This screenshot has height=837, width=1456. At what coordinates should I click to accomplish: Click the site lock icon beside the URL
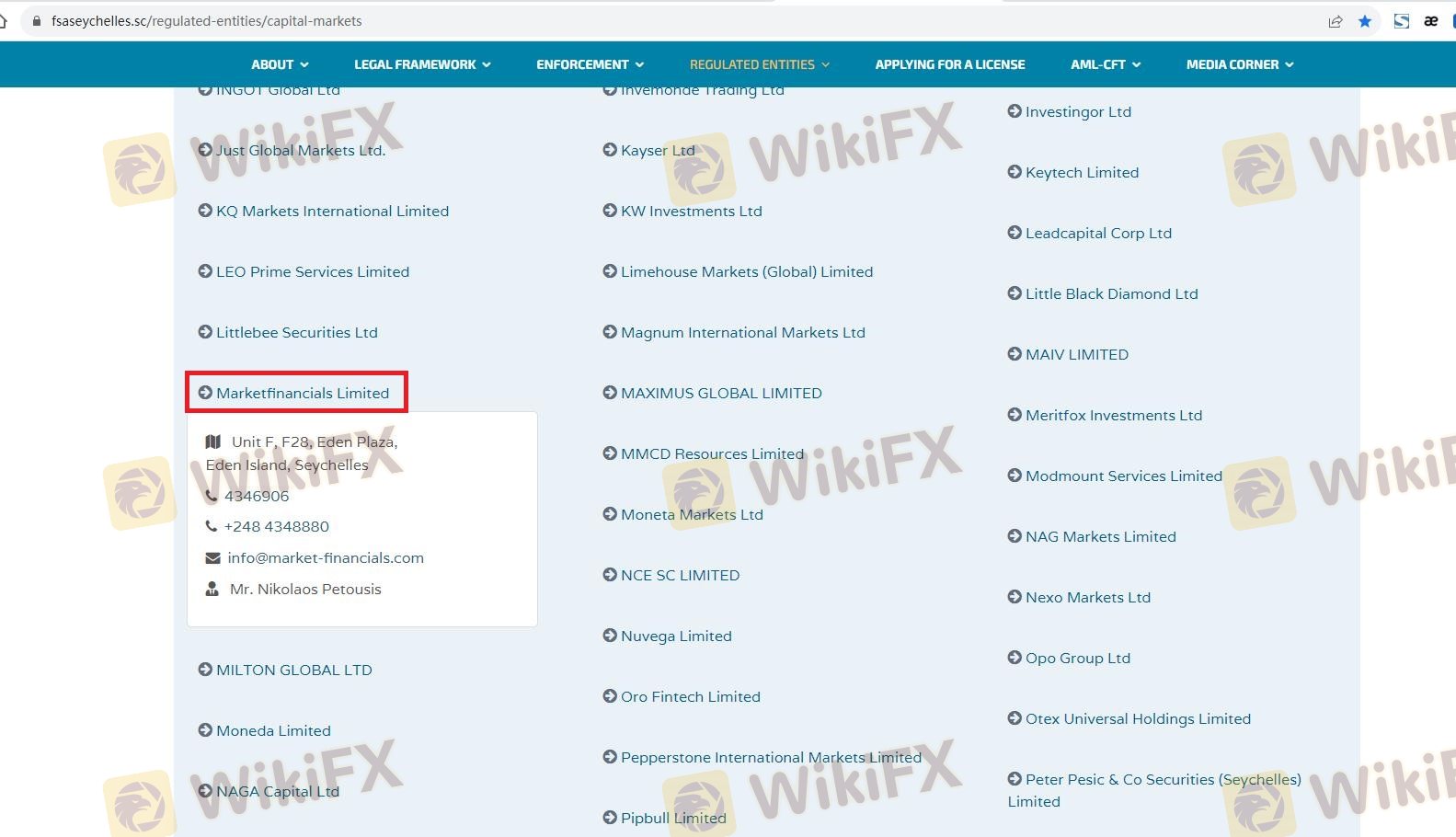point(37,21)
